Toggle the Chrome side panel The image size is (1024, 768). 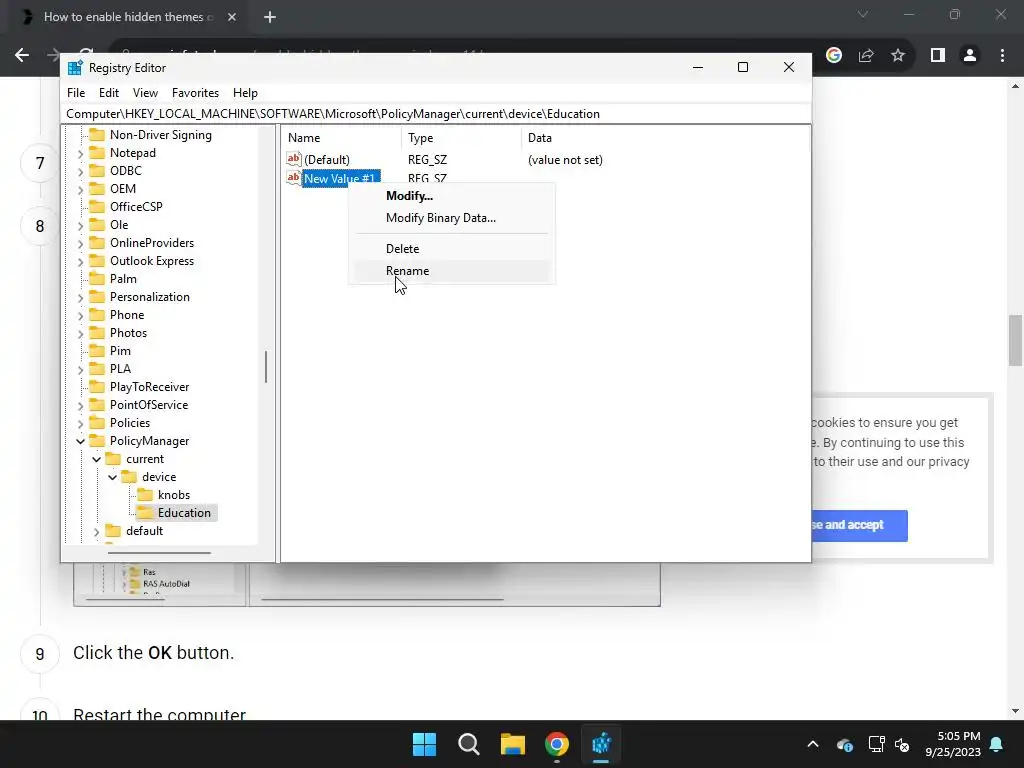[938, 56]
